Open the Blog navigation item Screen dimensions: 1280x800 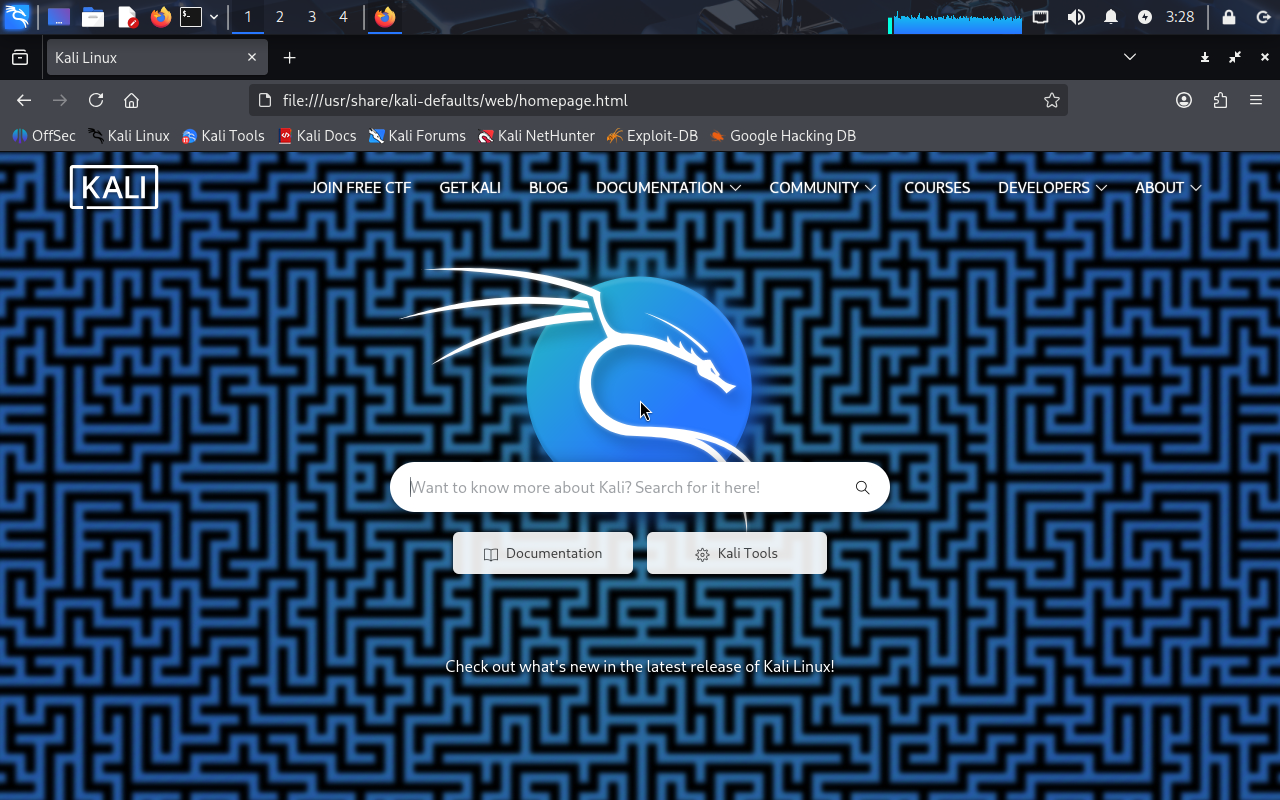[548, 188]
